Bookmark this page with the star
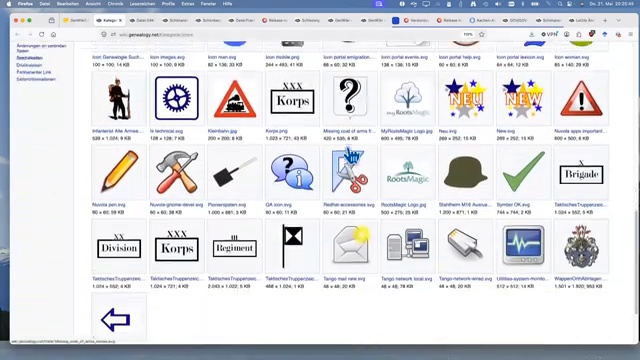The image size is (640, 360). pyautogui.click(x=482, y=35)
